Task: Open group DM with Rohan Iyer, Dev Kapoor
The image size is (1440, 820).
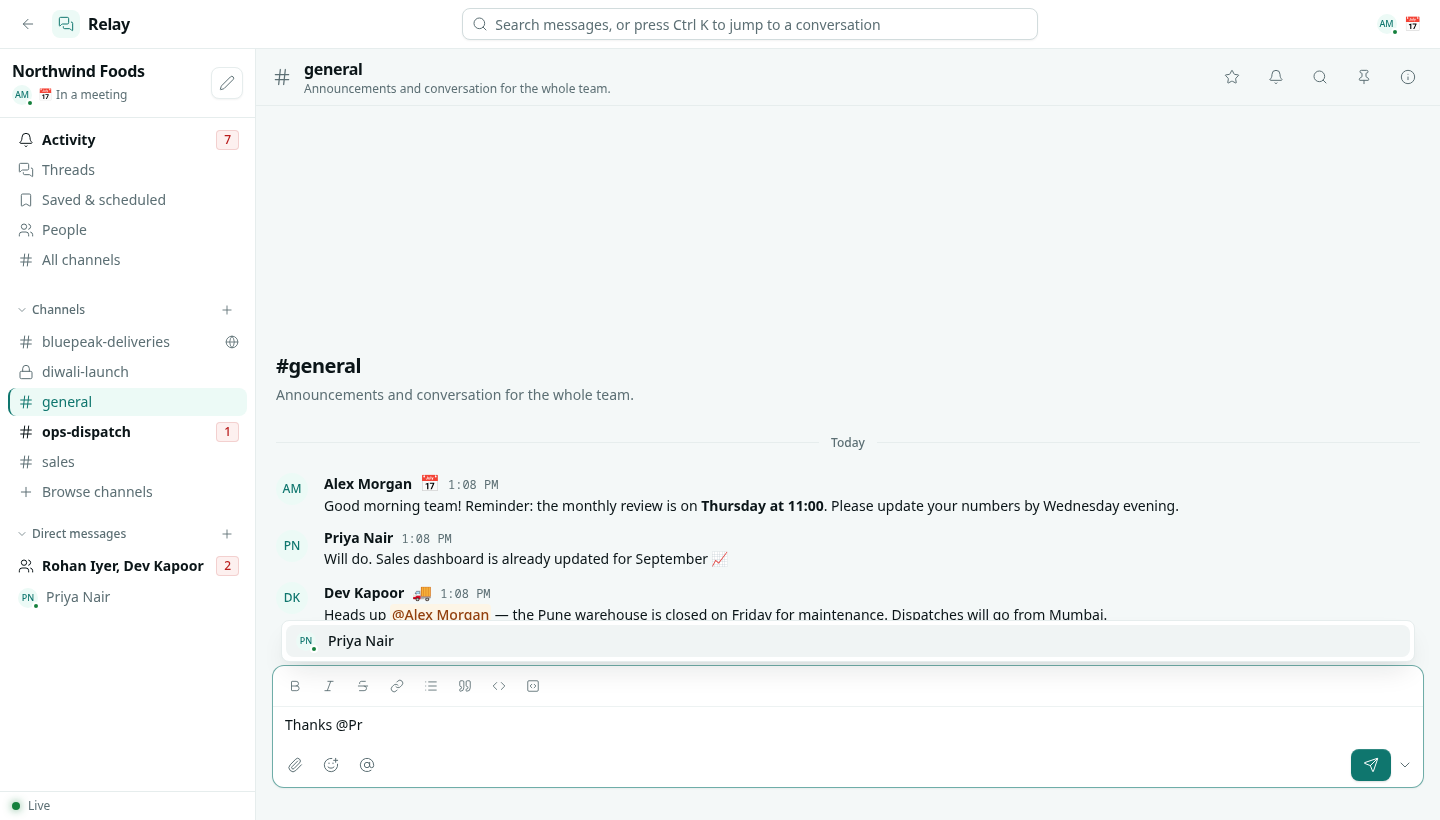Action: tap(127, 566)
